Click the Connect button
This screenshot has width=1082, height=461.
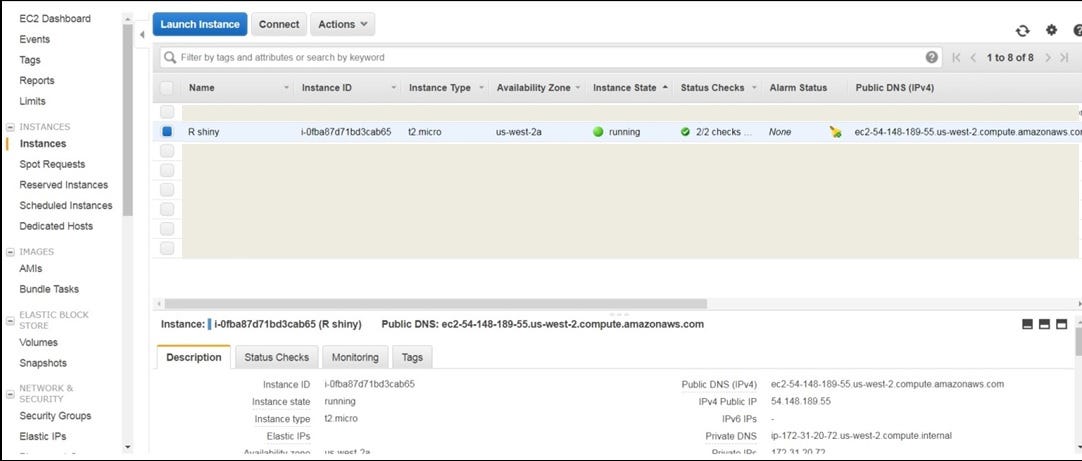coord(279,24)
